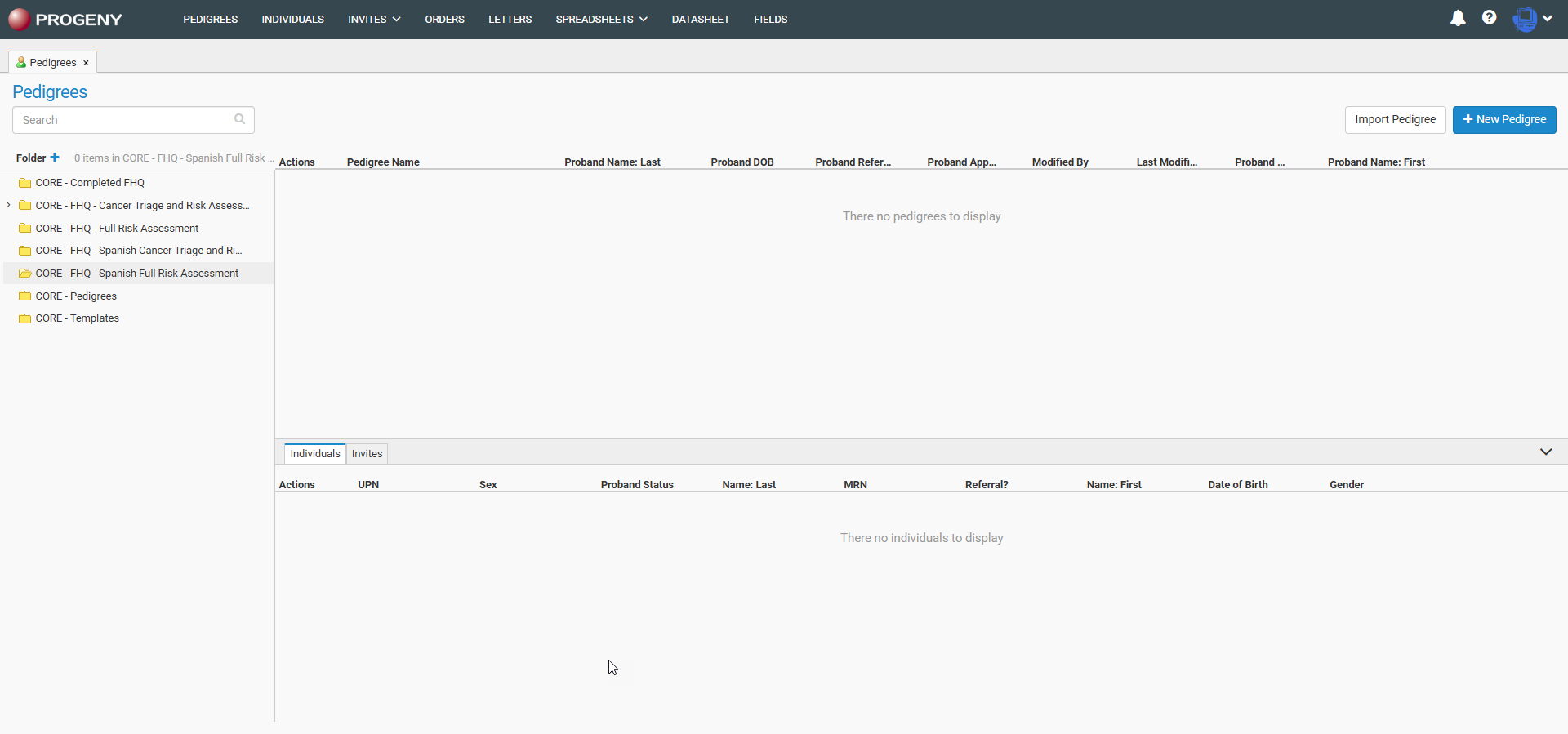Click into the Search field

[x=122, y=120]
